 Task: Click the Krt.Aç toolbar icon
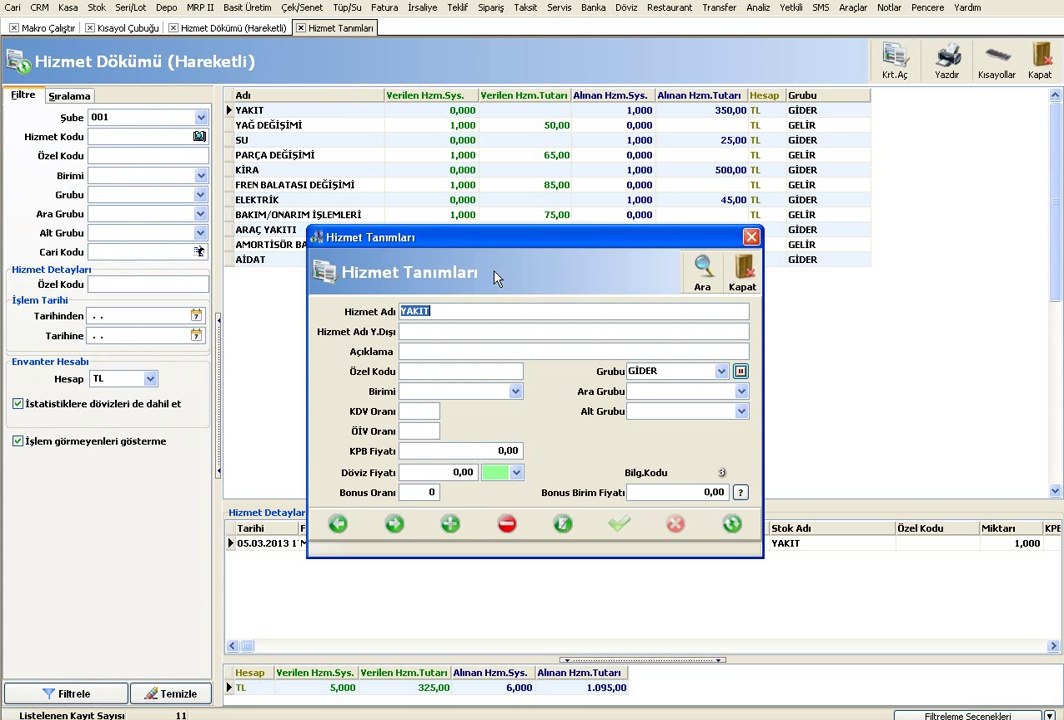coord(894,61)
